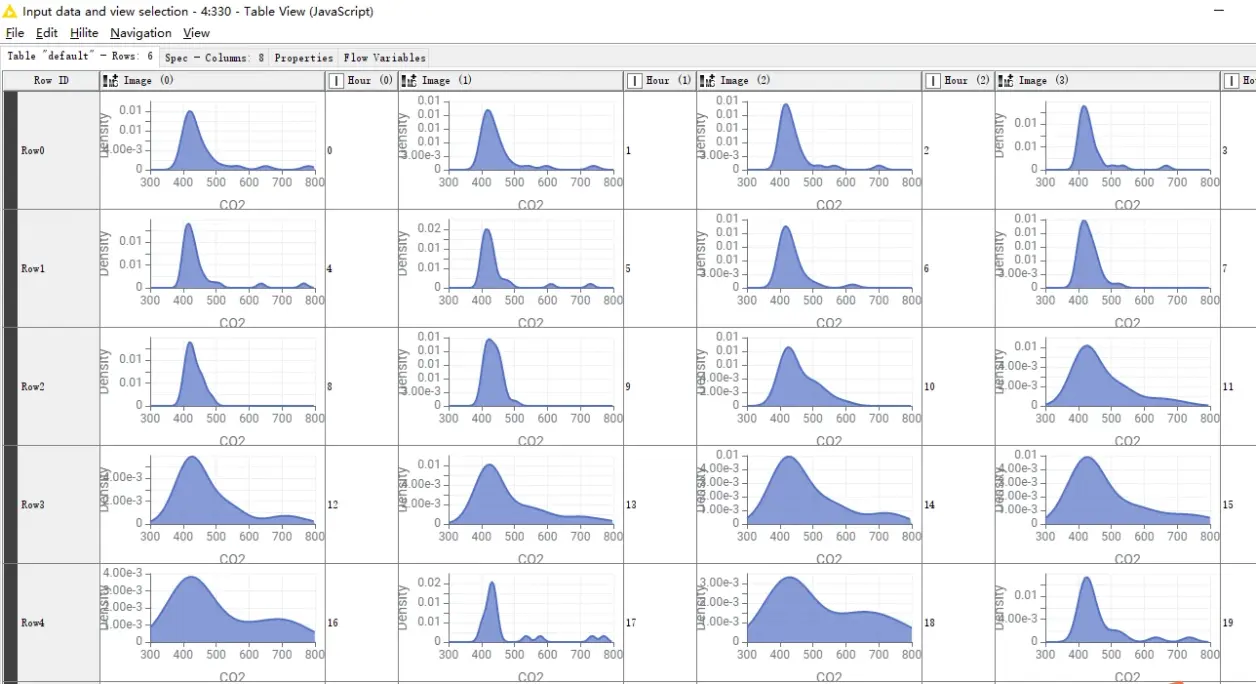This screenshot has width=1256, height=684.
Task: Switch to the Properties tab
Action: pyautogui.click(x=304, y=58)
